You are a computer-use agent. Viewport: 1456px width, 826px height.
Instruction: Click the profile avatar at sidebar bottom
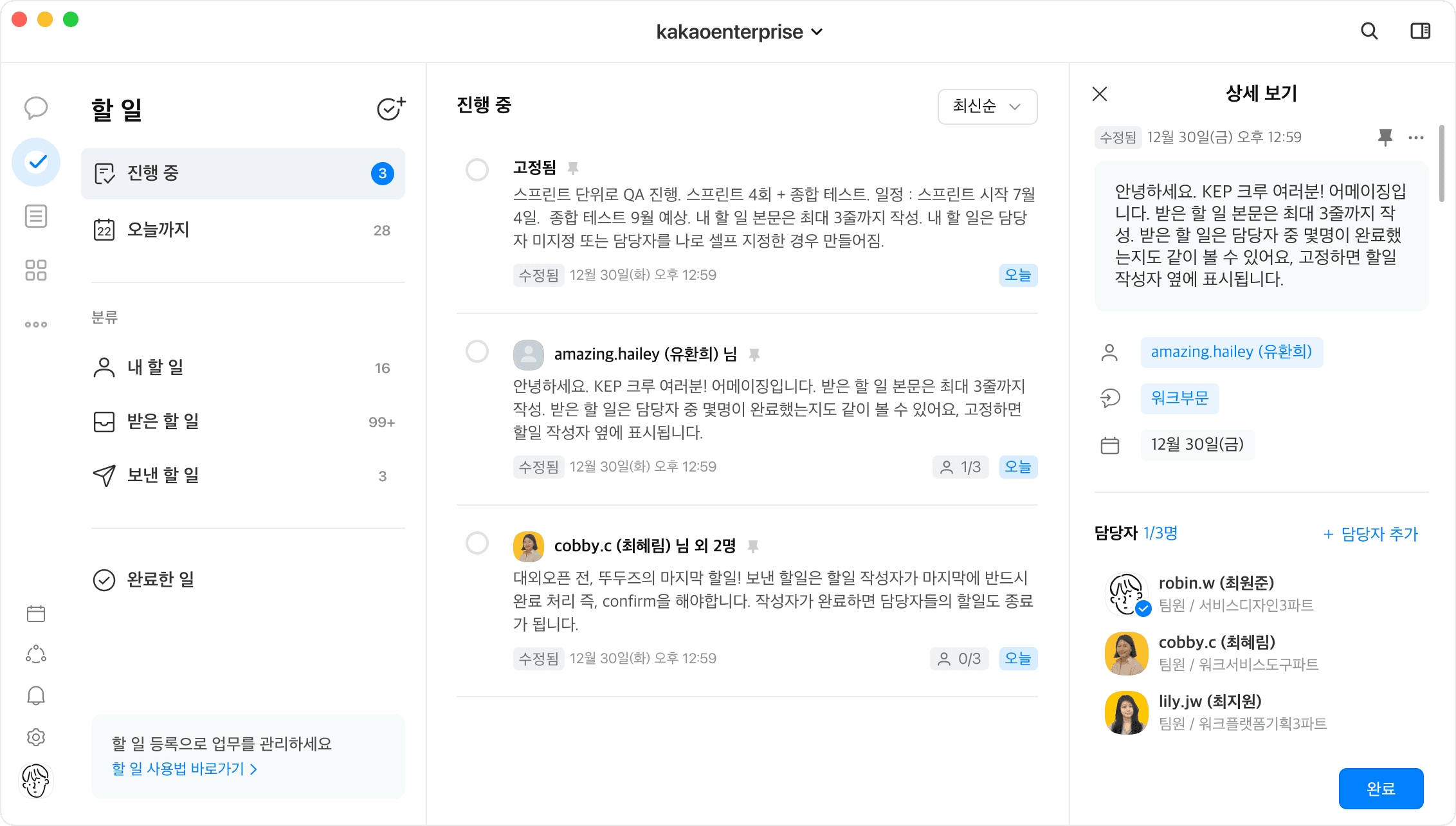(36, 781)
